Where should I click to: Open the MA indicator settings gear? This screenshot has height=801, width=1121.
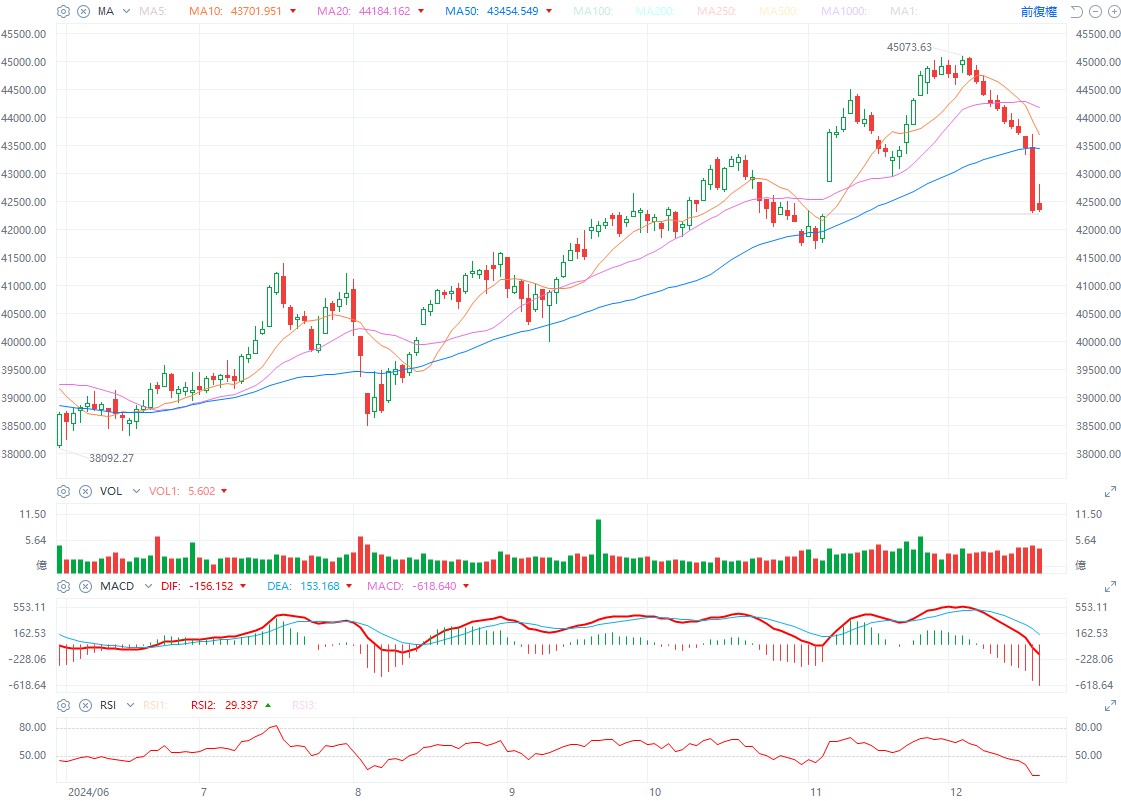(63, 11)
